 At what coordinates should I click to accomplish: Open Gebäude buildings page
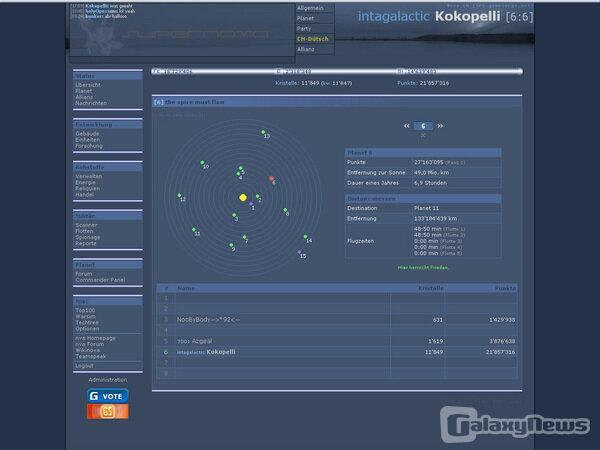[x=87, y=134]
